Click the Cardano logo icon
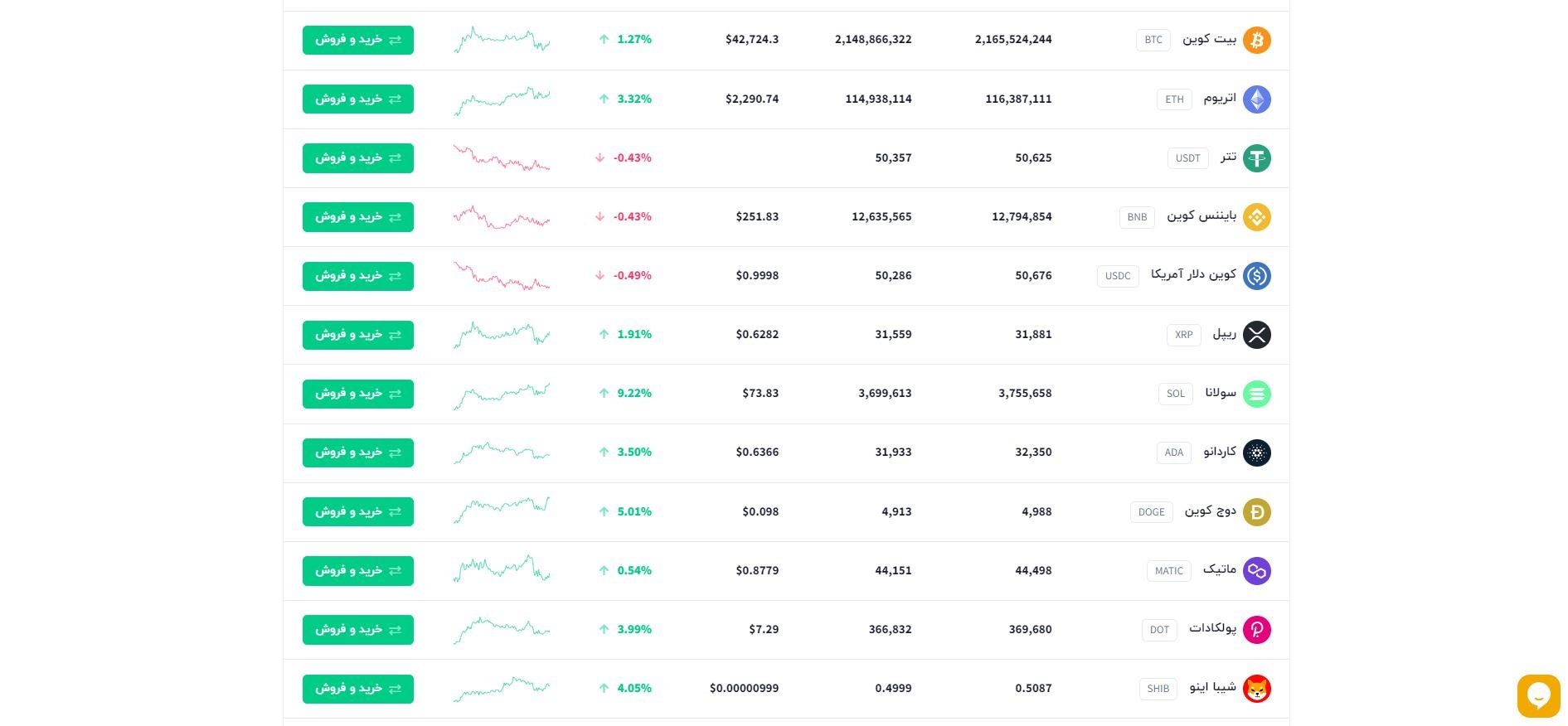 (x=1256, y=453)
